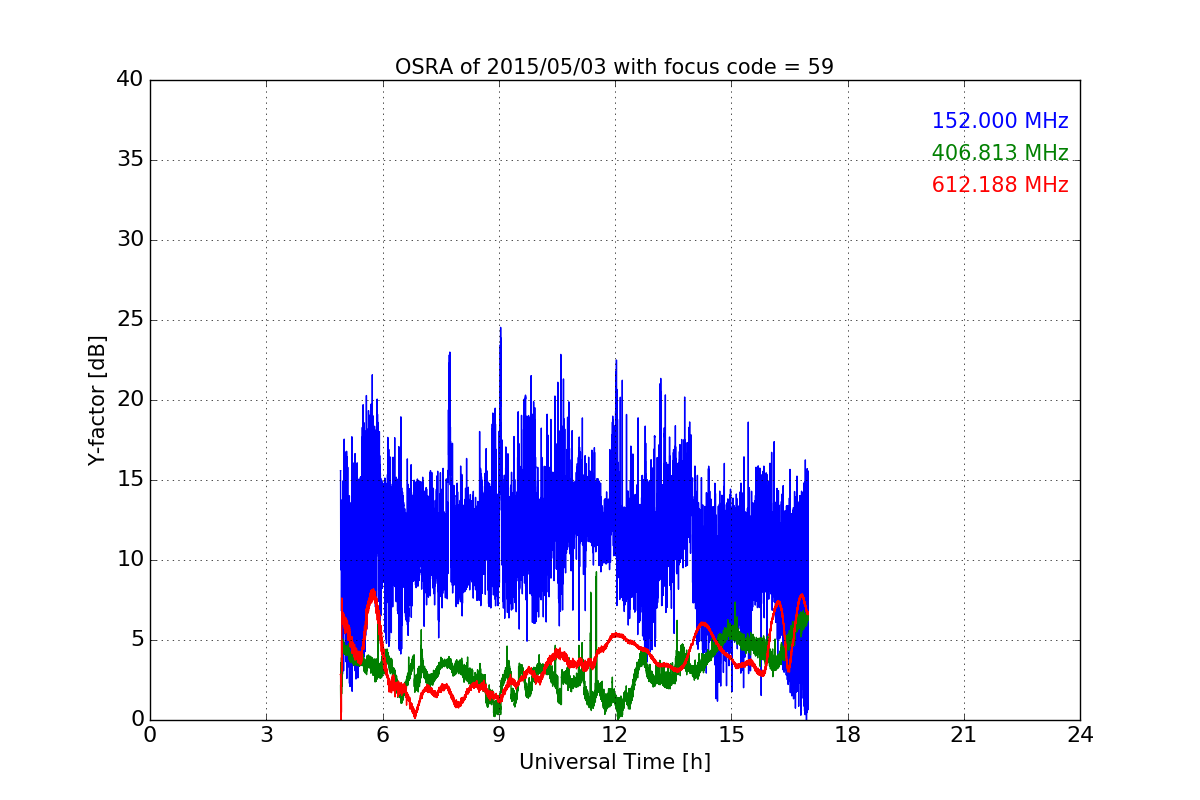Click the x-axis tick label 12

[615, 735]
